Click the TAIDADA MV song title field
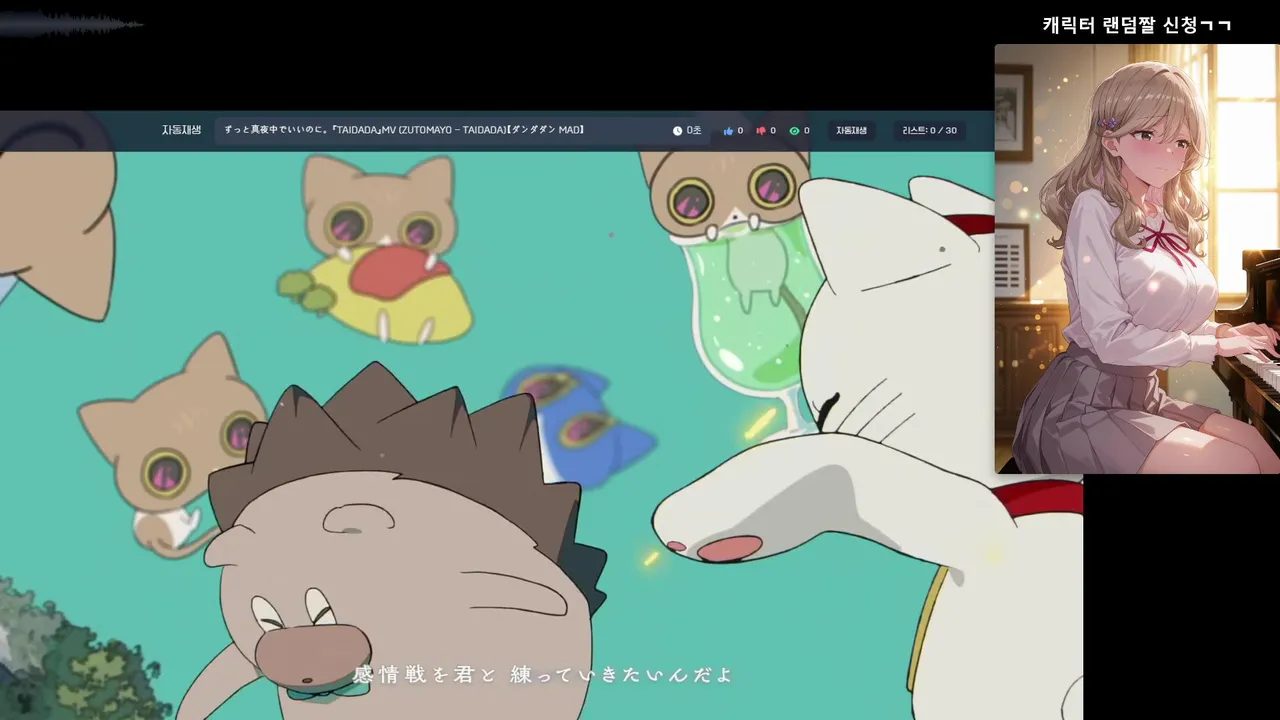This screenshot has width=1280, height=720. pyautogui.click(x=462, y=130)
